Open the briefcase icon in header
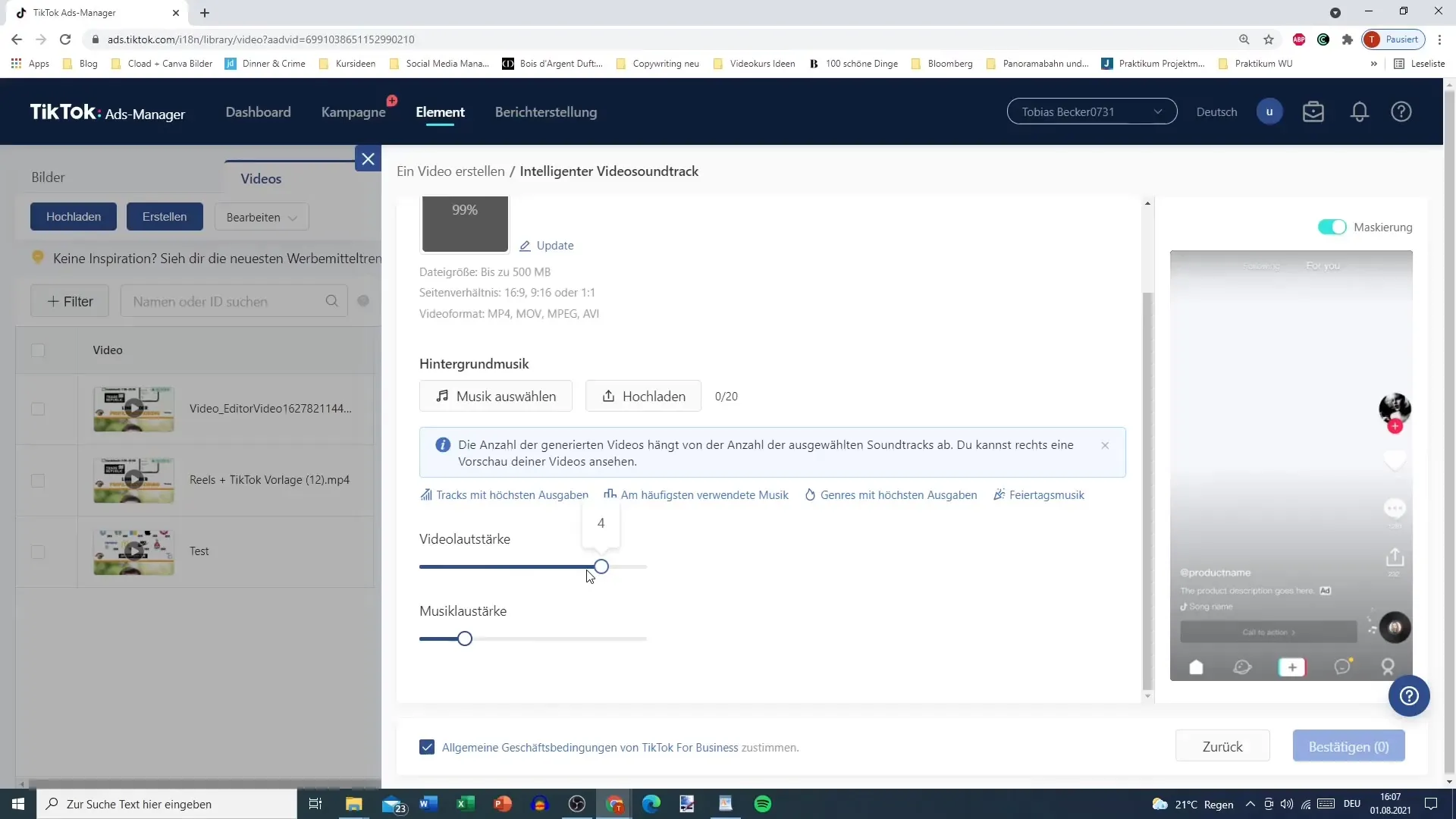 pyautogui.click(x=1313, y=111)
